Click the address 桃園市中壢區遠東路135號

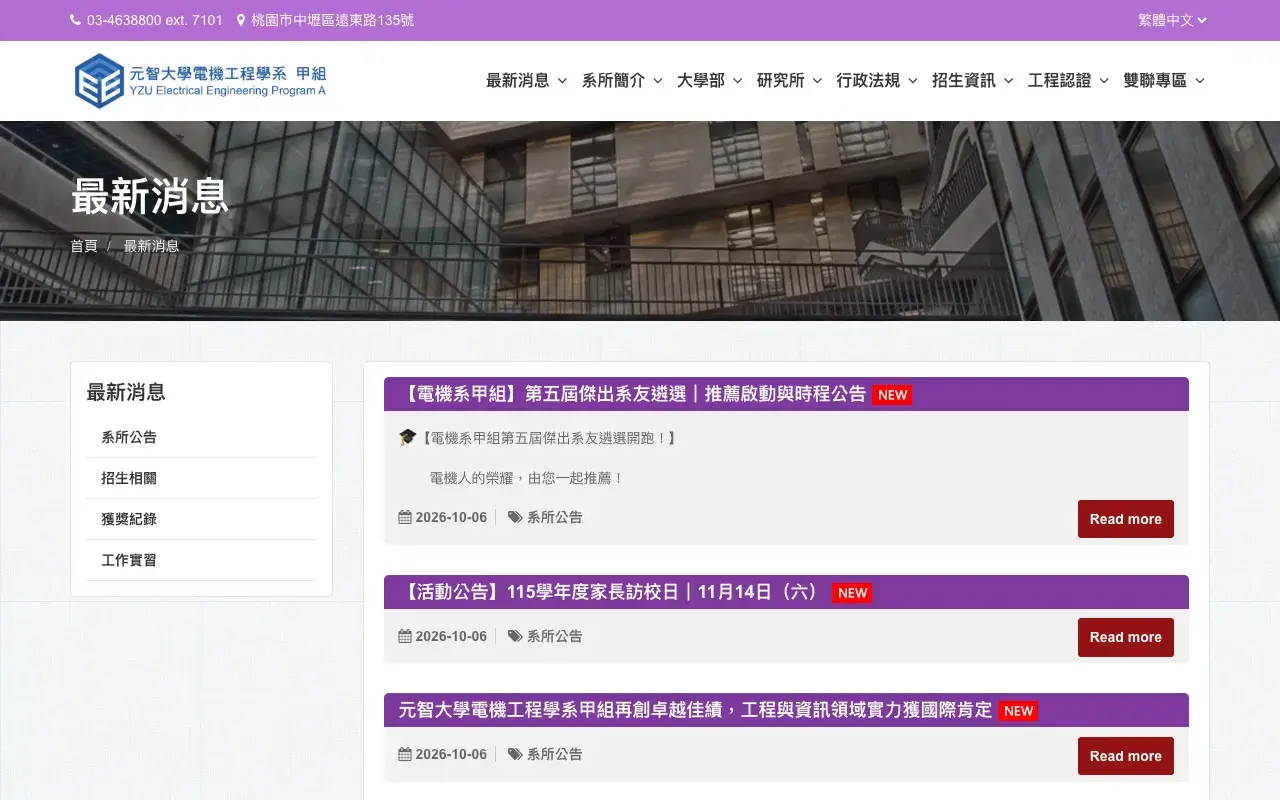click(x=332, y=20)
